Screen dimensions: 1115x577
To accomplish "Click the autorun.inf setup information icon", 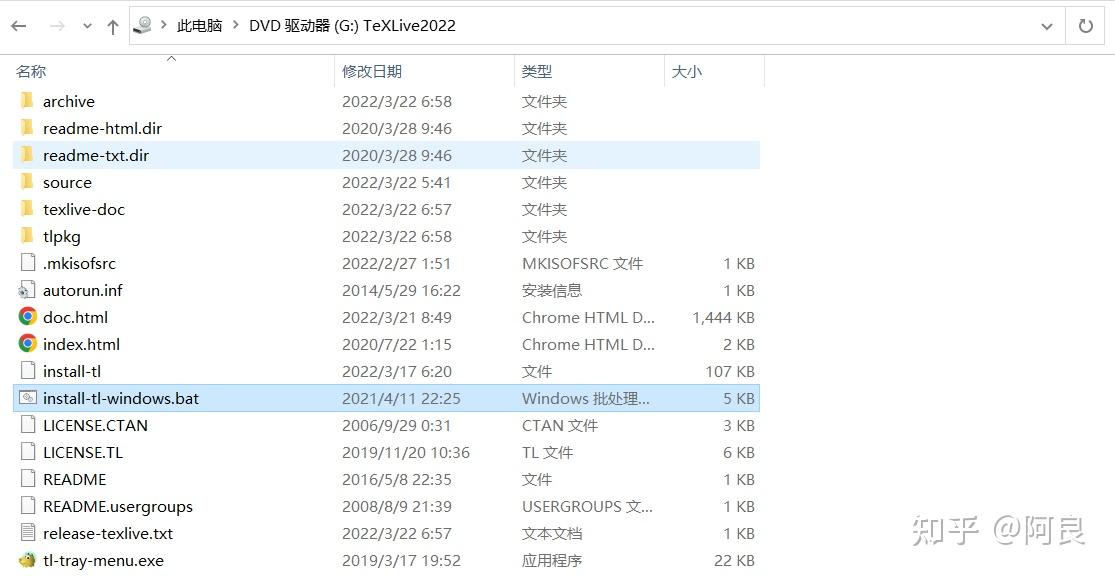I will (28, 290).
